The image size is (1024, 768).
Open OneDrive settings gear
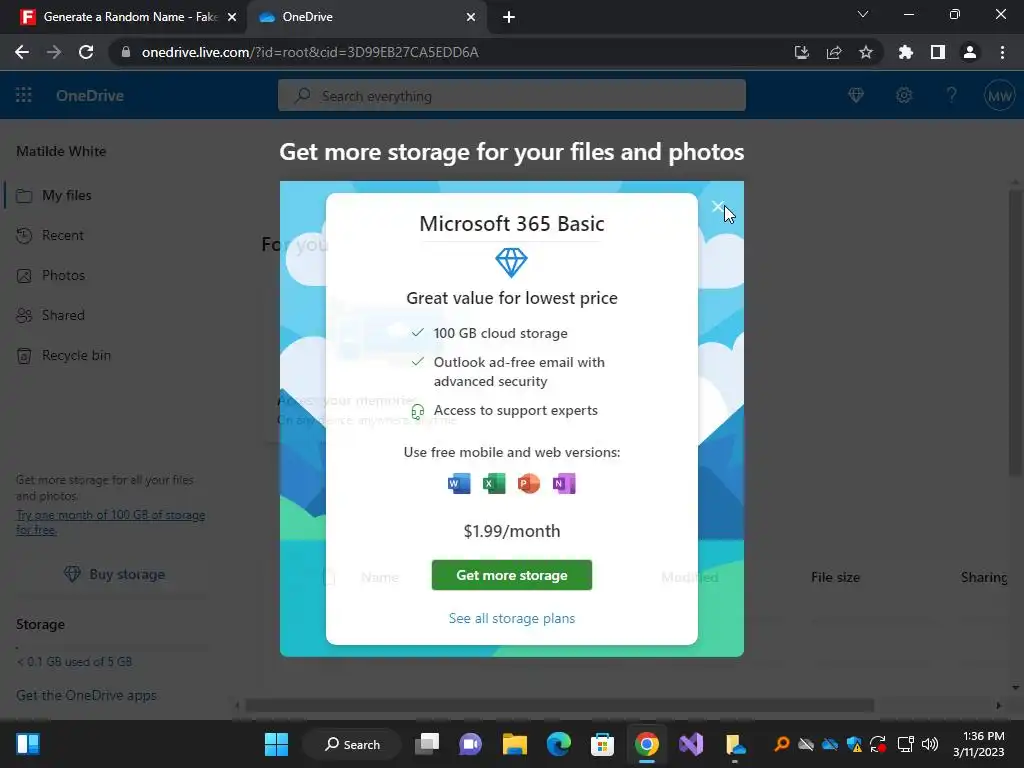tap(904, 95)
